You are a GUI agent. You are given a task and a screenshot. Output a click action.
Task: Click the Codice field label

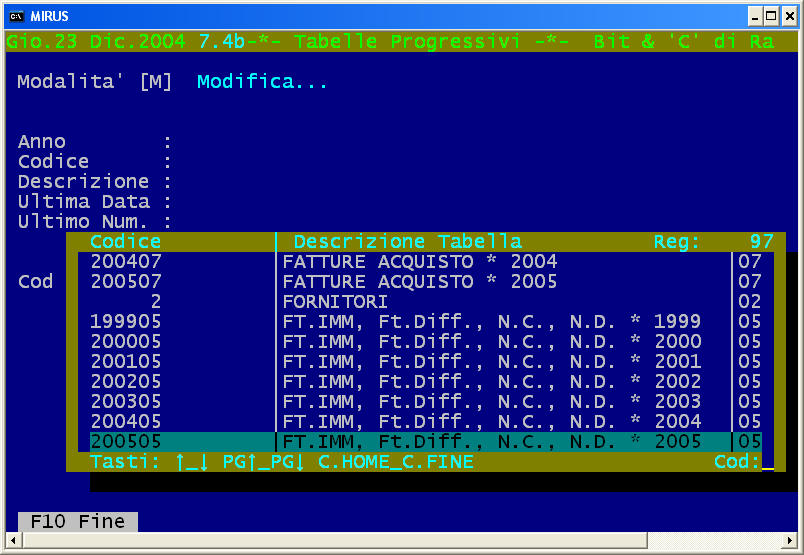click(x=53, y=162)
